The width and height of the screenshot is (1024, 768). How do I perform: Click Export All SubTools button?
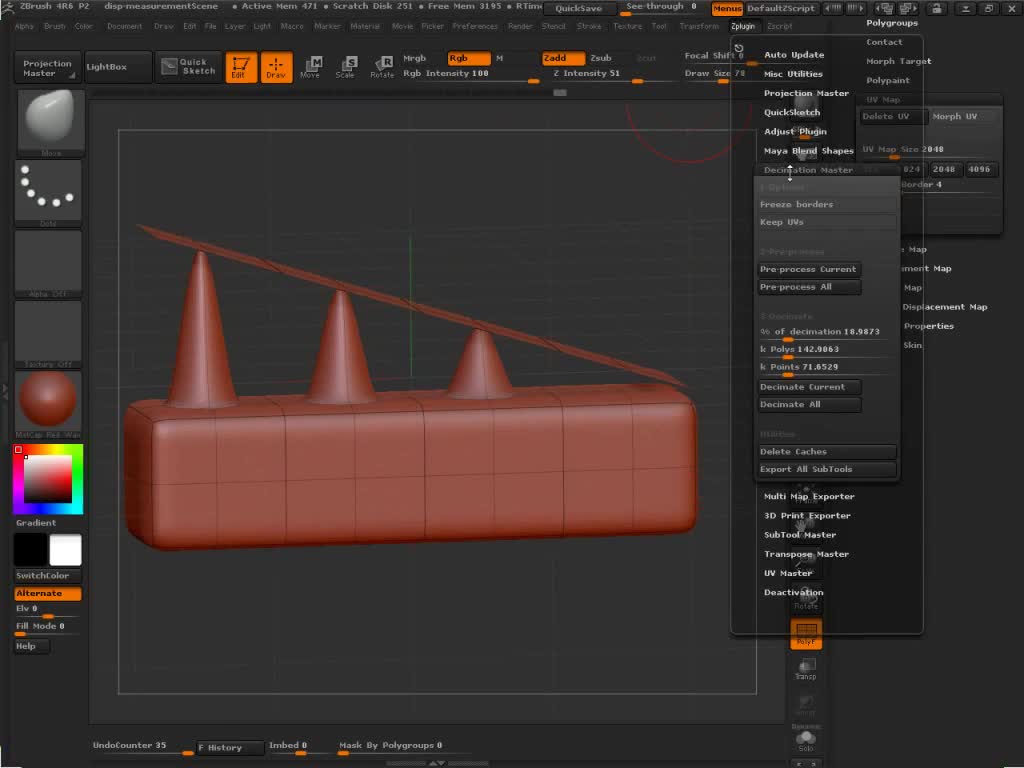tap(826, 469)
